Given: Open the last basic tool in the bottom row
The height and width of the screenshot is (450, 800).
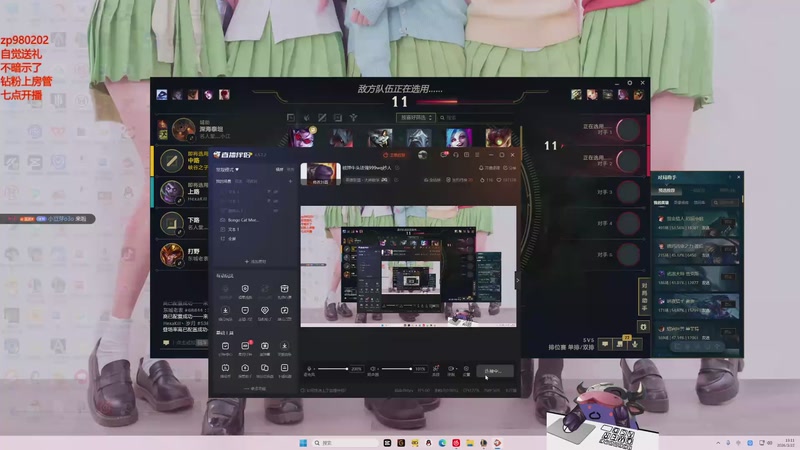Looking at the screenshot, I should [284, 370].
